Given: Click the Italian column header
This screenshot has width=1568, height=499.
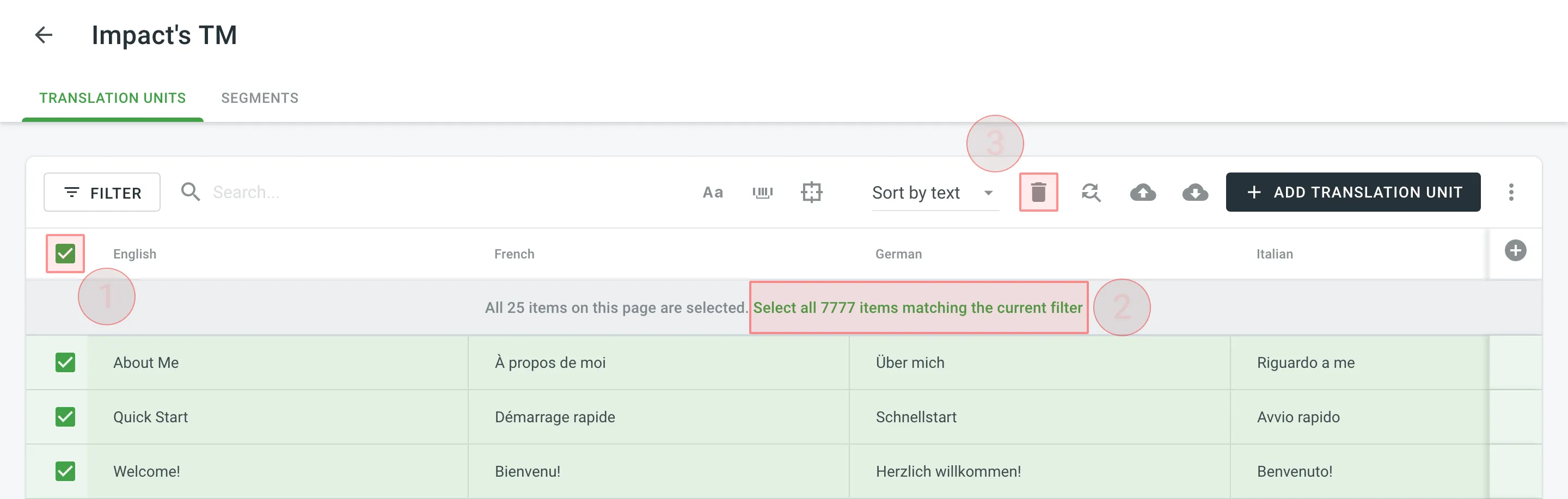Looking at the screenshot, I should tap(1275, 254).
